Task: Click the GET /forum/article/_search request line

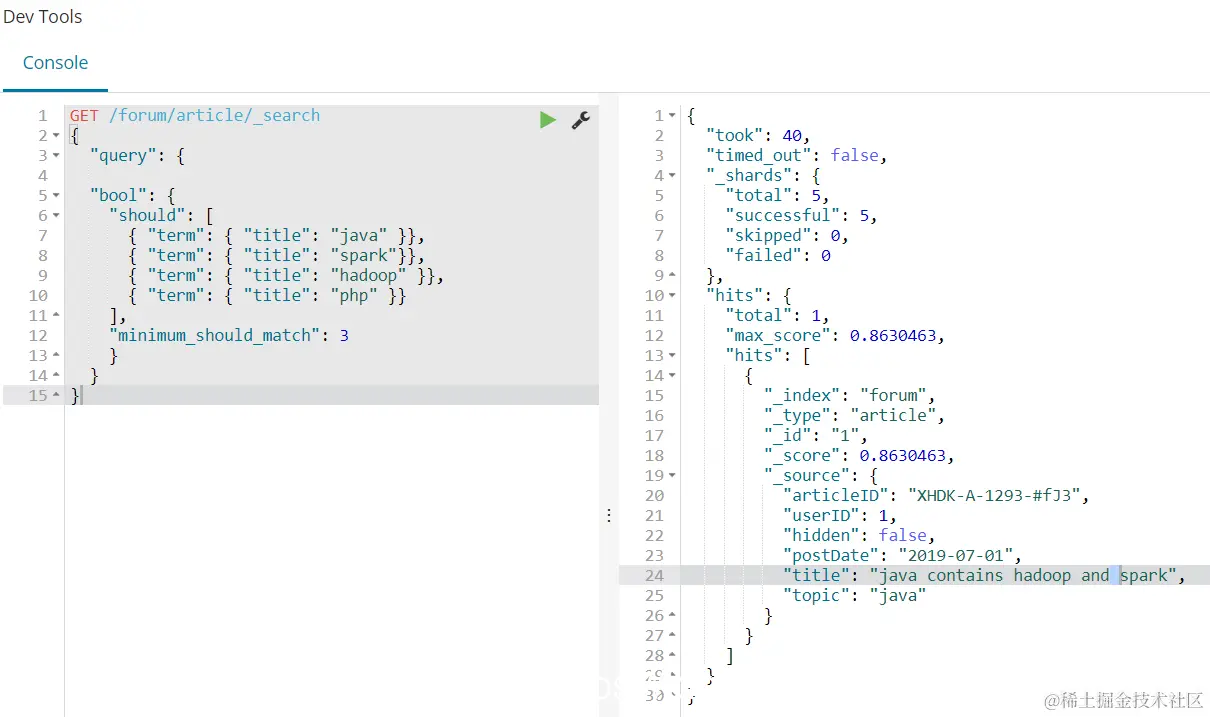Action: pos(195,115)
